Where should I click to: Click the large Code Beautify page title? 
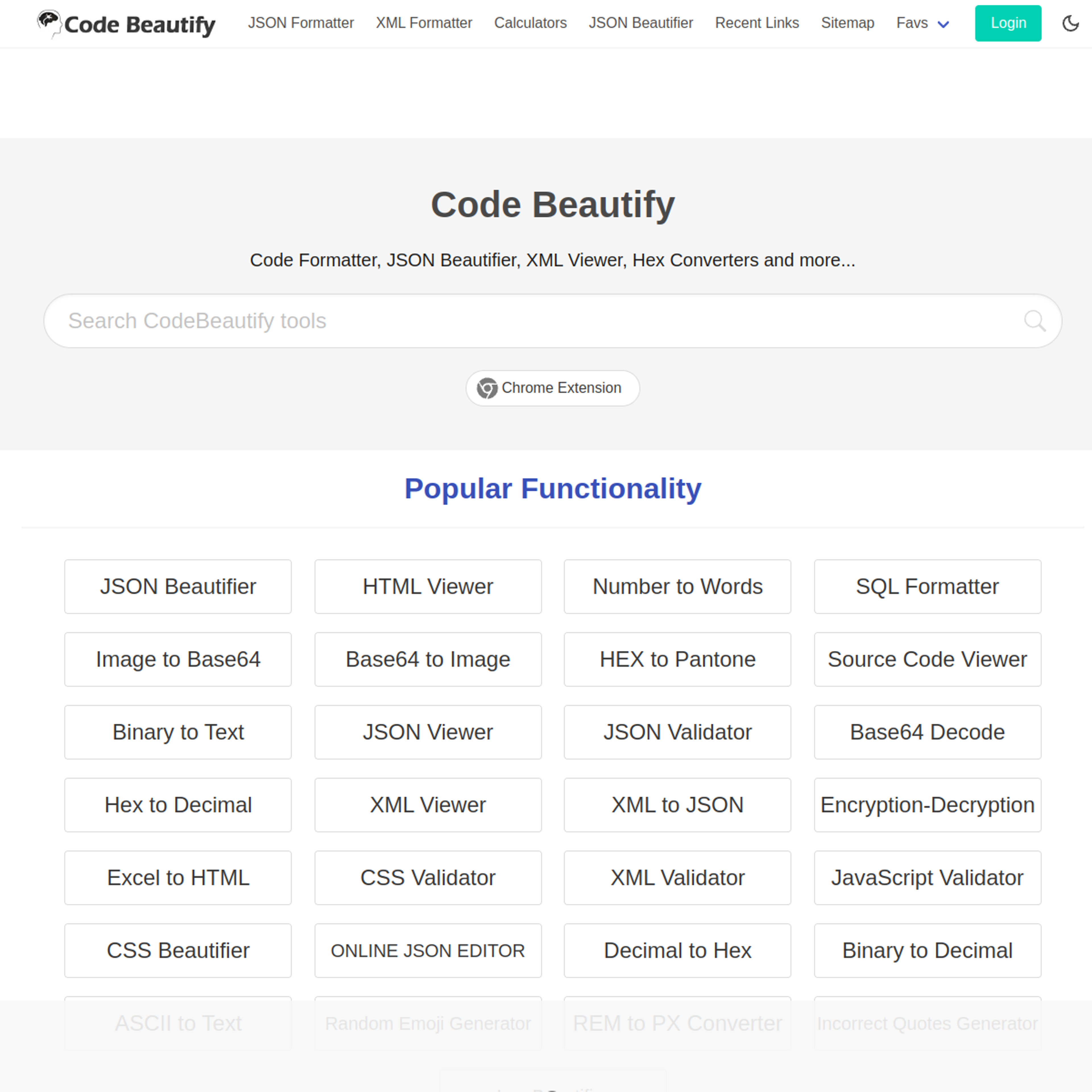pos(552,205)
